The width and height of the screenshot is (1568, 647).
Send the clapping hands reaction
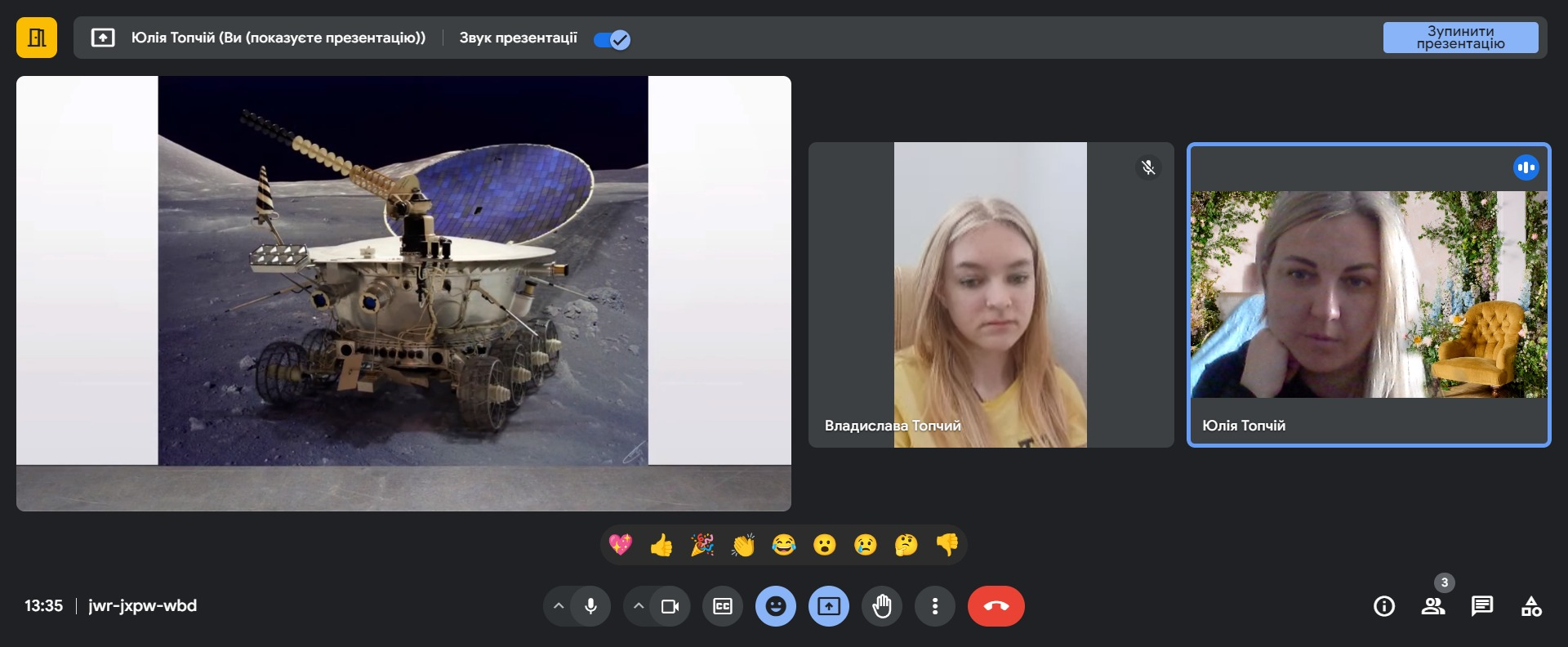(x=743, y=545)
